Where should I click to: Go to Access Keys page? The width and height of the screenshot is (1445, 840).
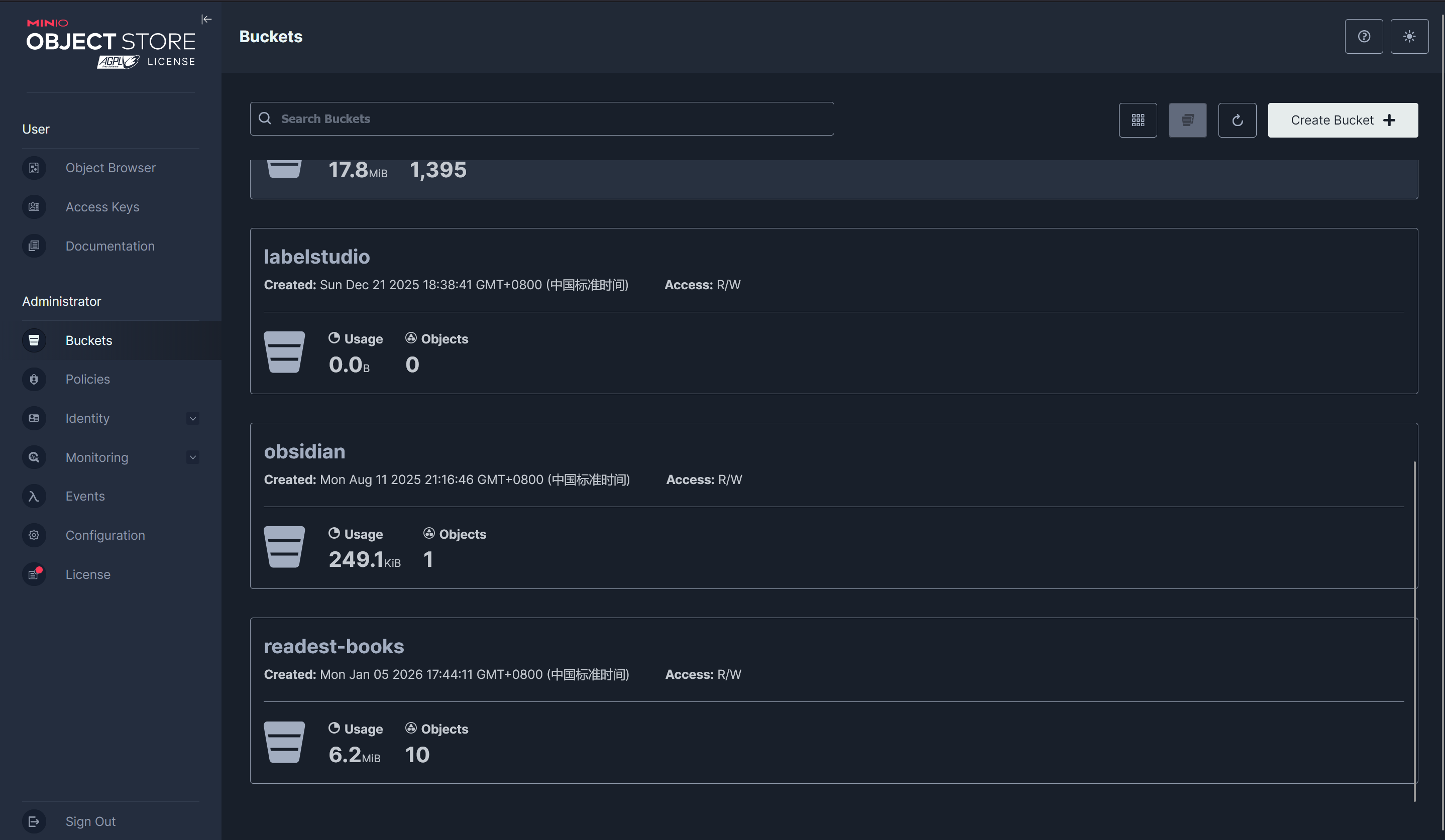coord(102,207)
